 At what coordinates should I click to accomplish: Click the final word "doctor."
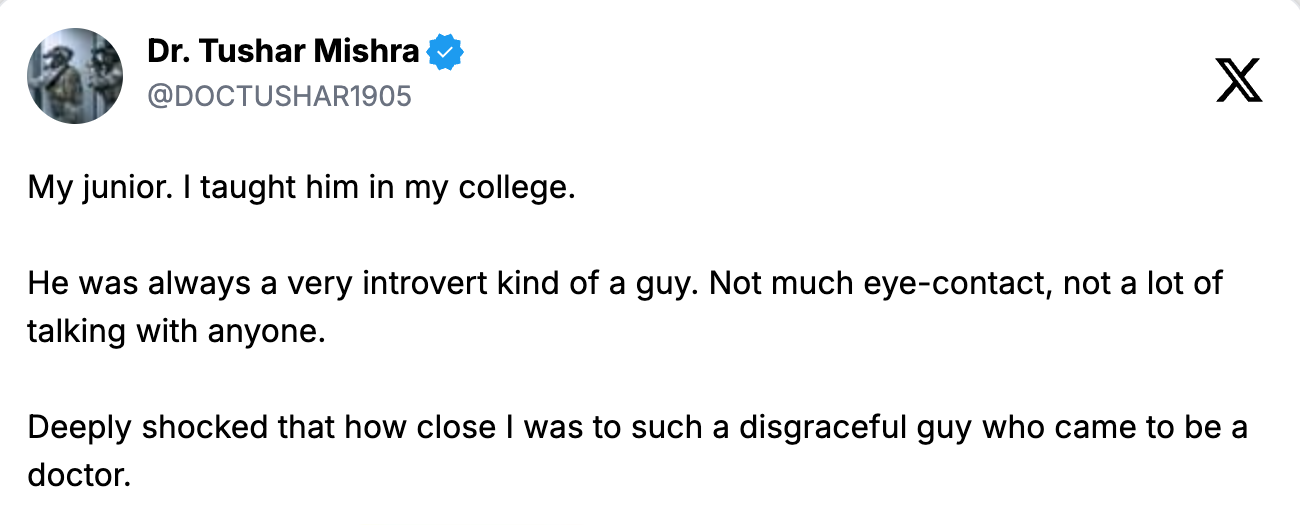(79, 476)
